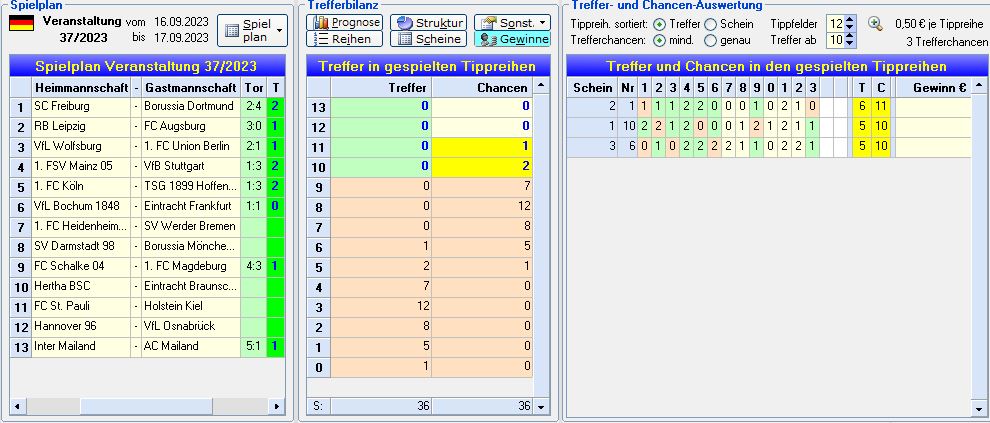Click Hannover 96 cell
990x423 pixels.
point(81,326)
